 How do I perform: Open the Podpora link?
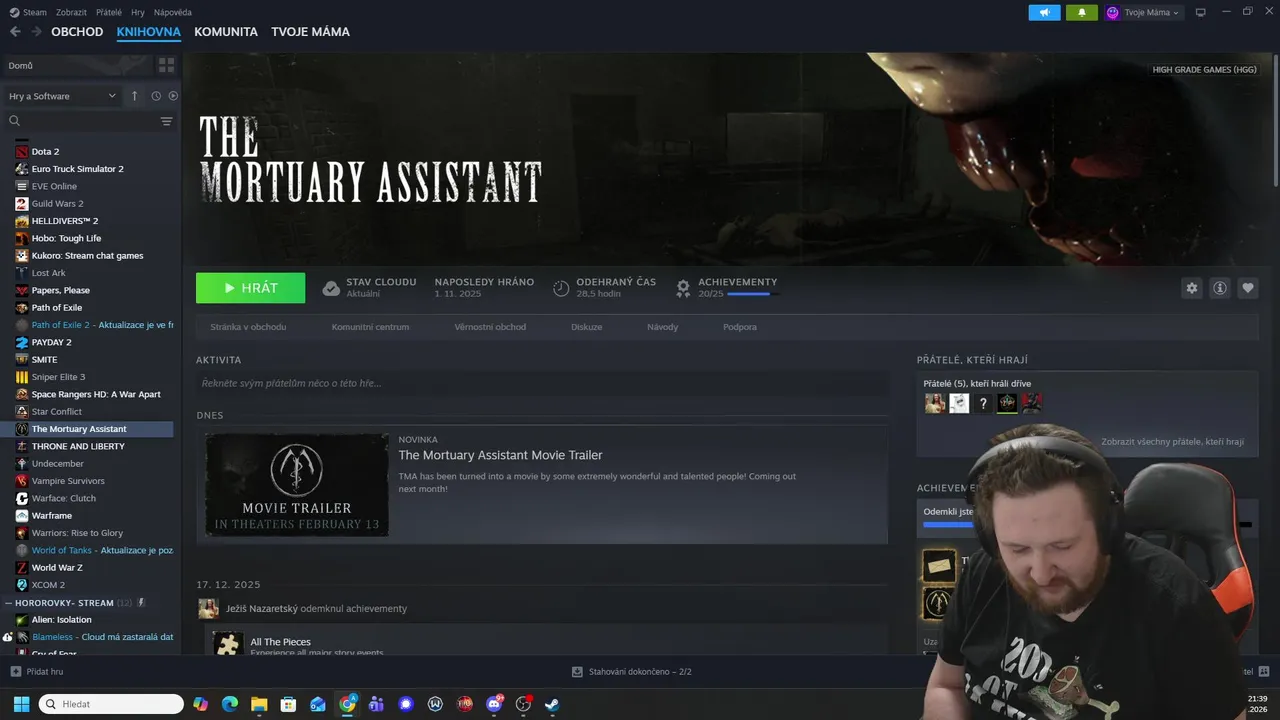pyautogui.click(x=740, y=327)
